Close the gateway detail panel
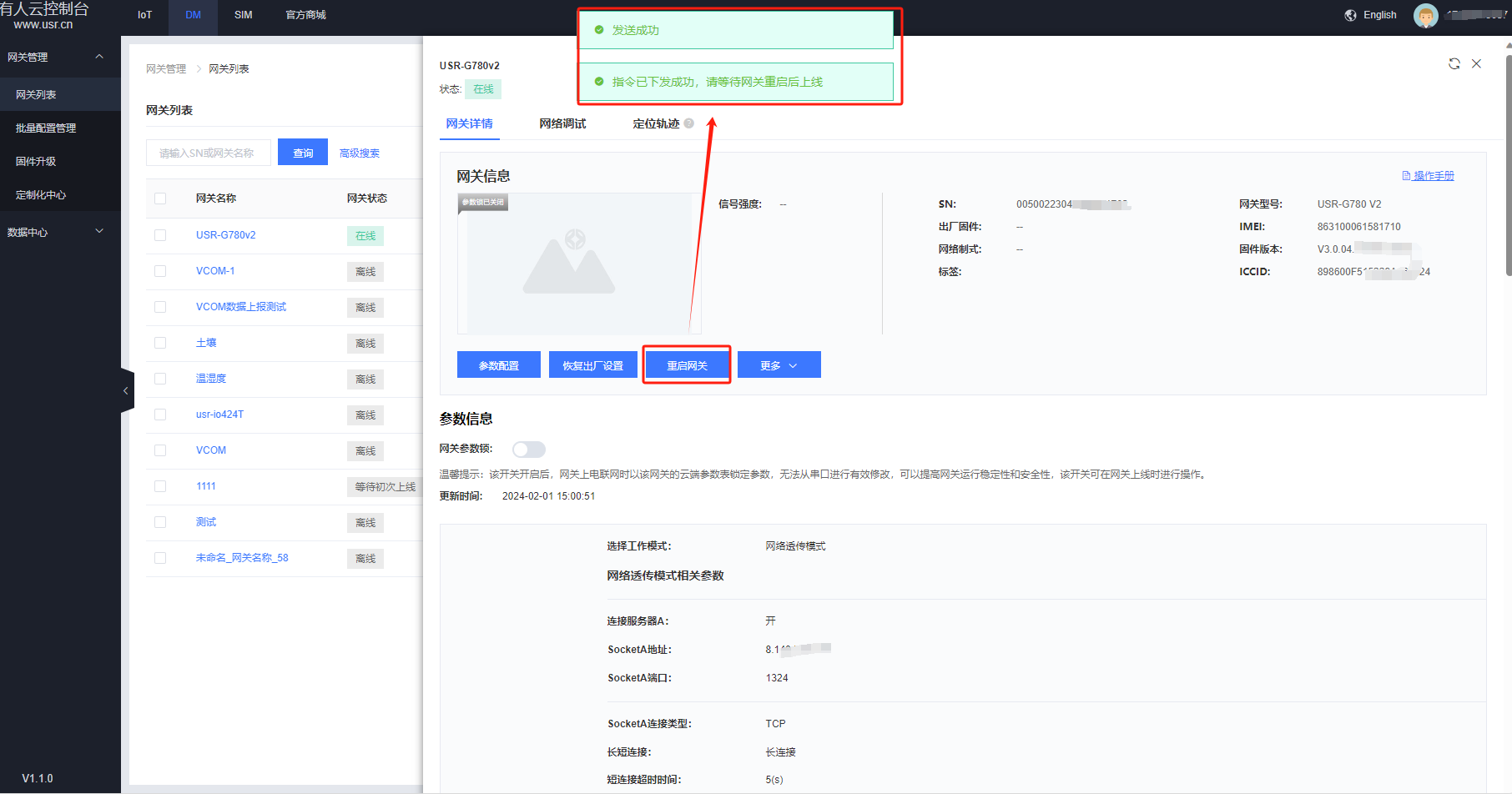 click(x=1476, y=64)
